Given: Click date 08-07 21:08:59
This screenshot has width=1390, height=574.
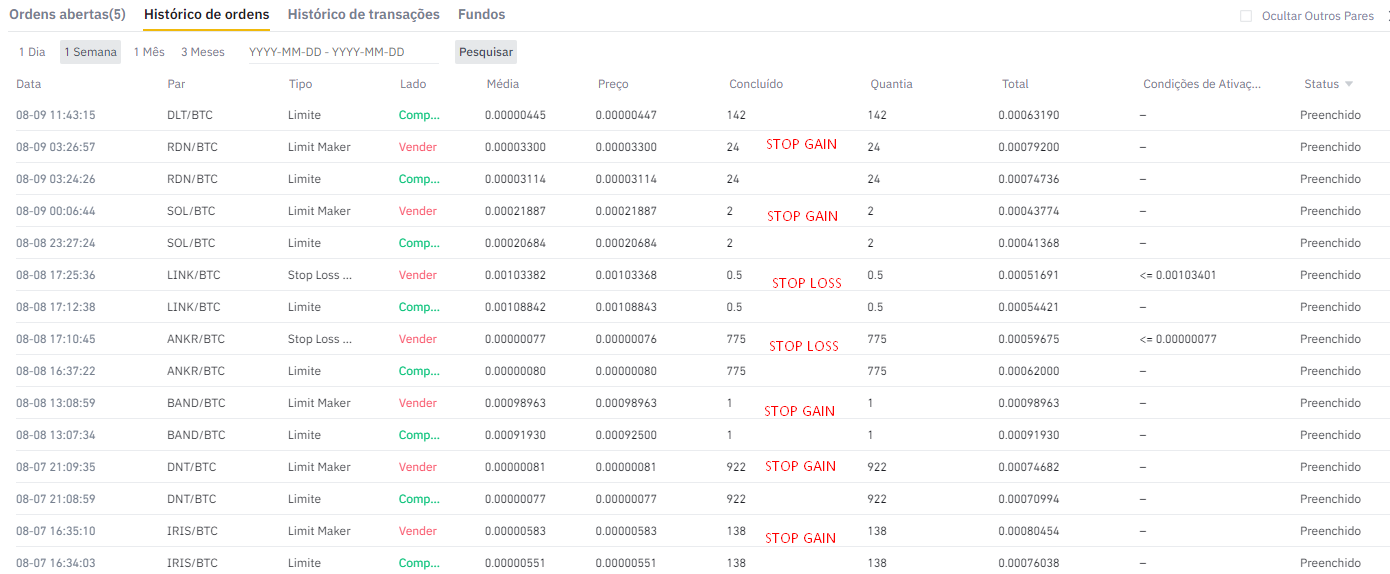Looking at the screenshot, I should (x=56, y=499).
